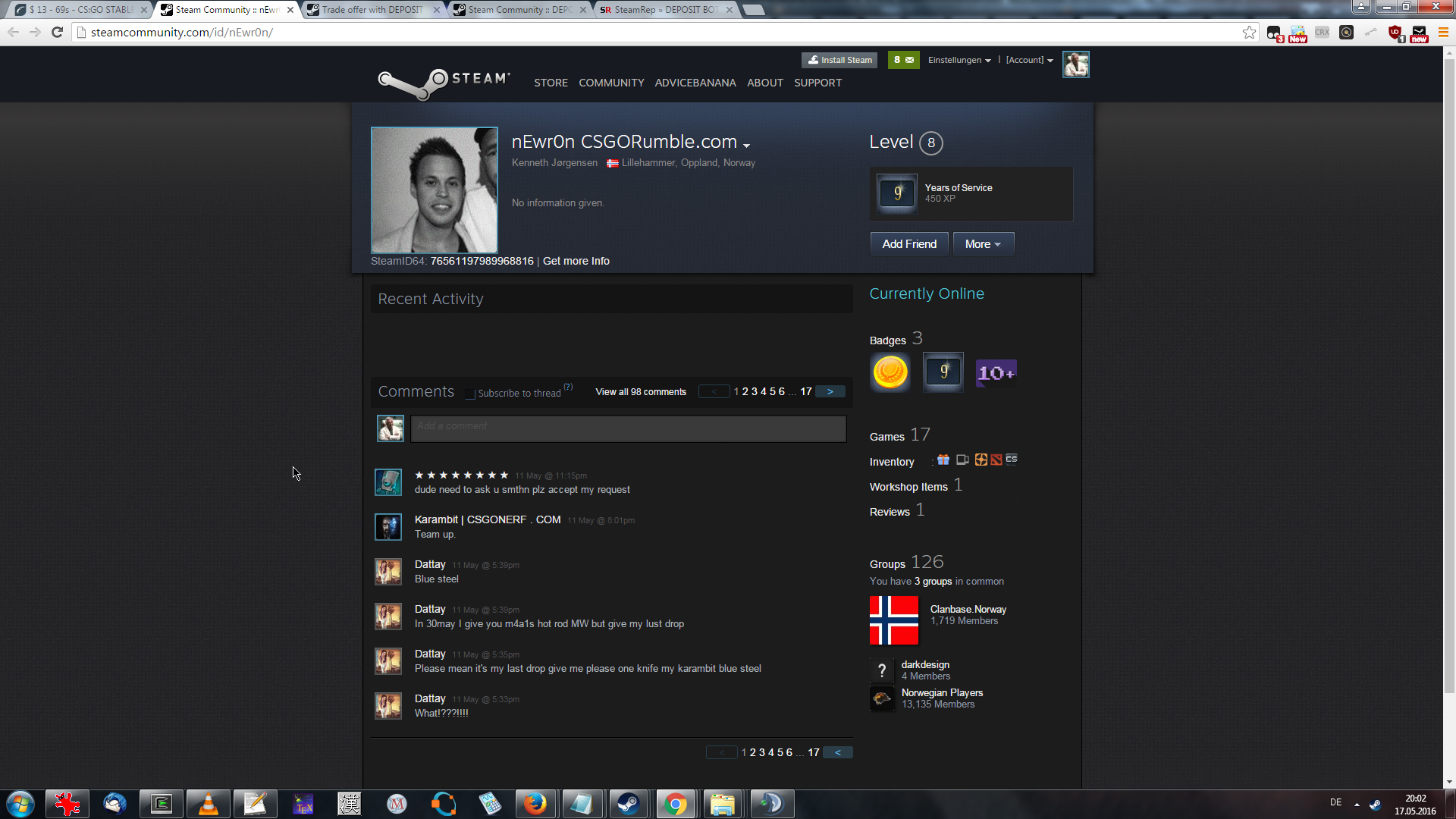1456x819 pixels.
Task: Click the Add Friend button
Action: 909,244
